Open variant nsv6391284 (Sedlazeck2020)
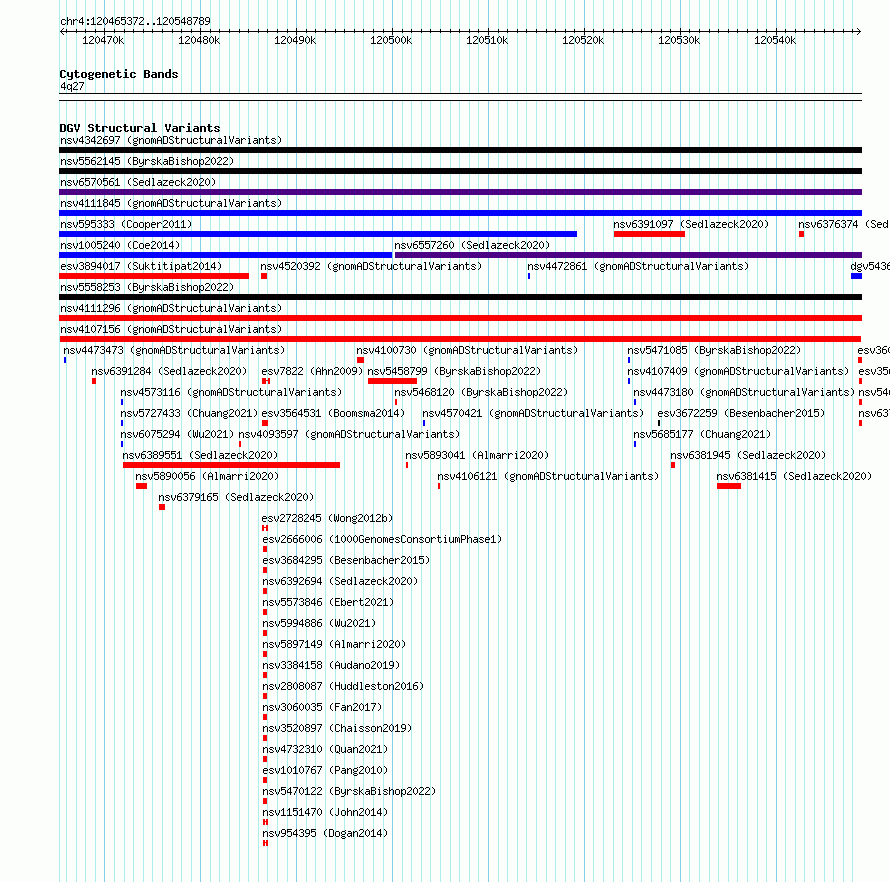890x882 pixels. [169, 371]
